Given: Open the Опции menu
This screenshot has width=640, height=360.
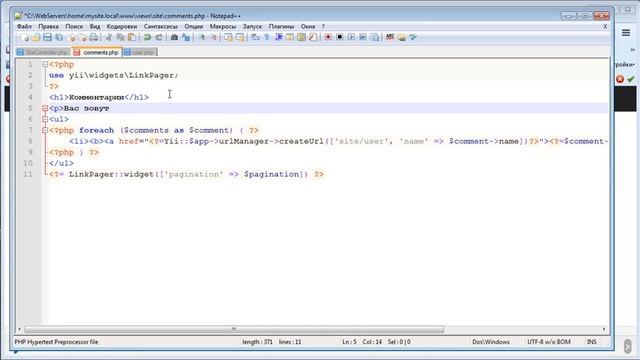Looking at the screenshot, I should pos(193,27).
